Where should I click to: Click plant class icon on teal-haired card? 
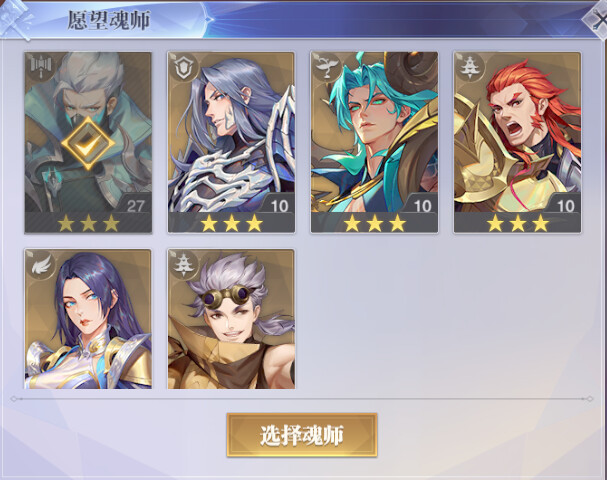tap(326, 67)
